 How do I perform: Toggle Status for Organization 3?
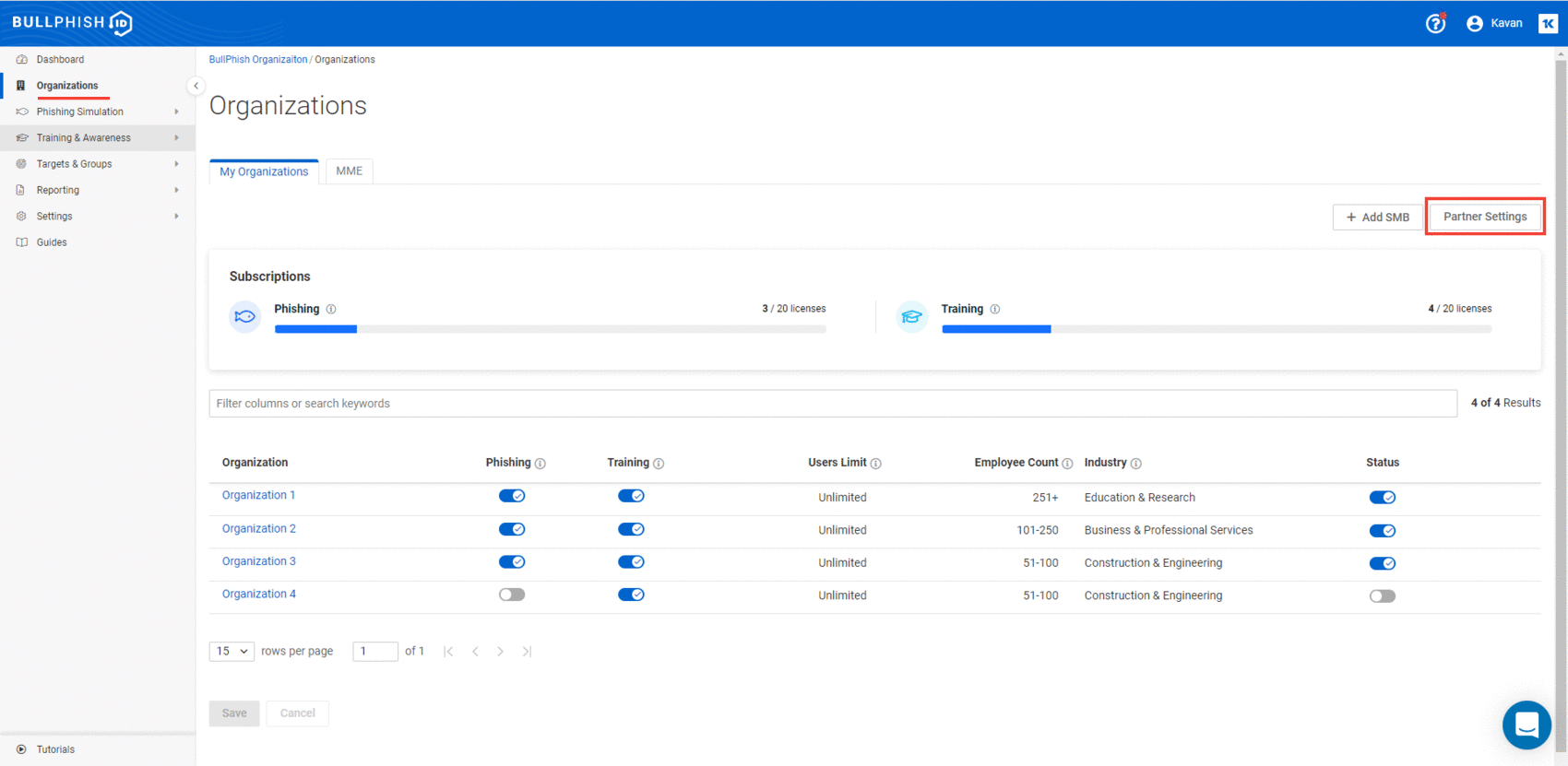pyautogui.click(x=1382, y=563)
